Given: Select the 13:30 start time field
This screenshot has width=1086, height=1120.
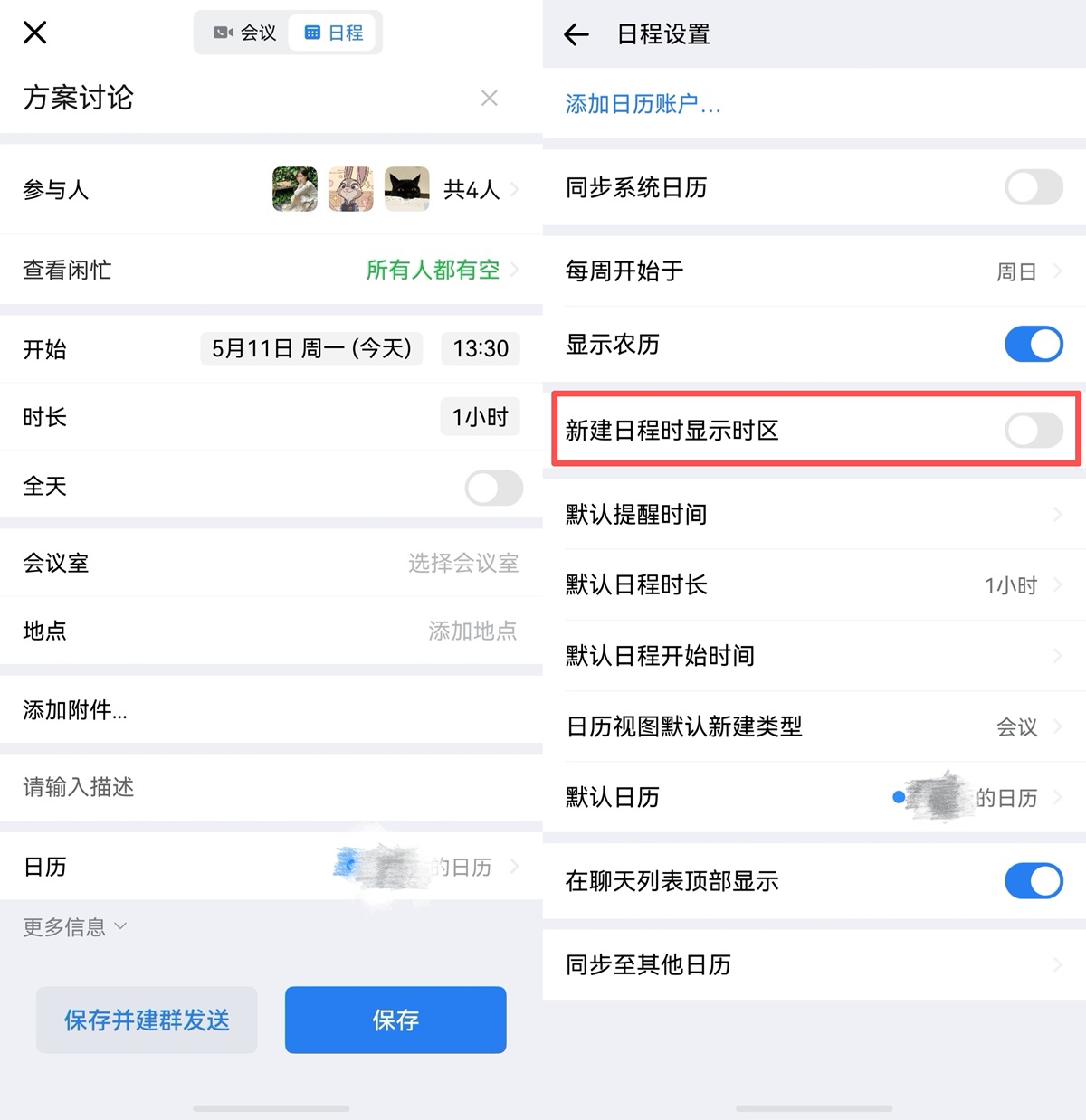Looking at the screenshot, I should click(481, 348).
